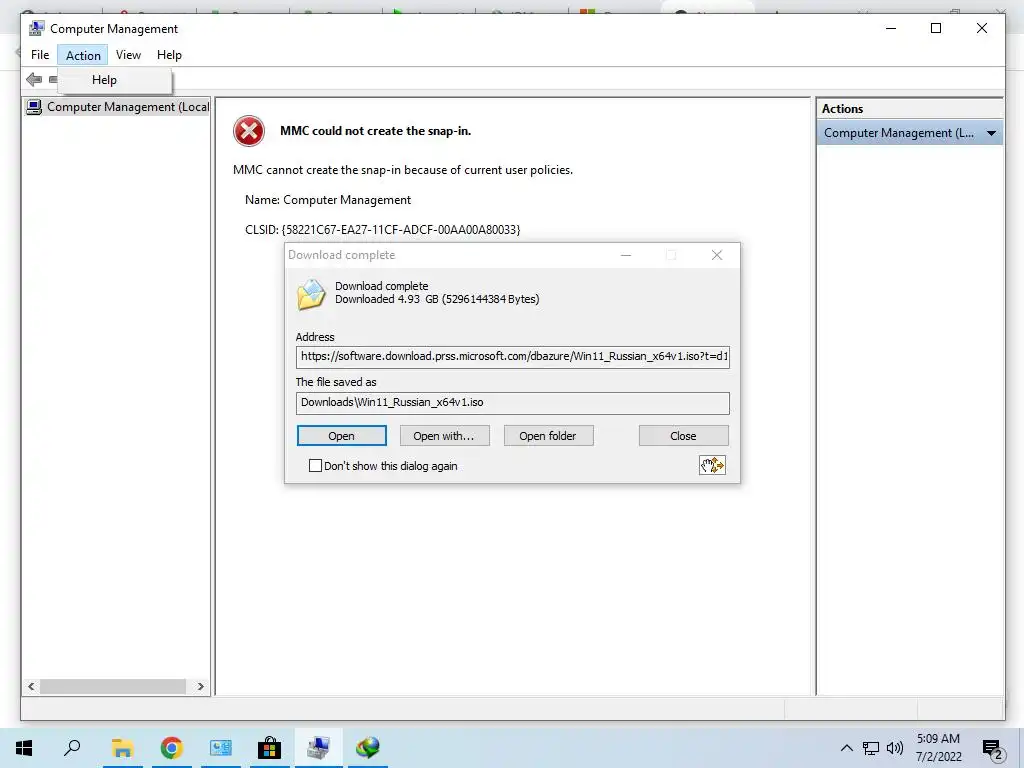Click the tree pane horizontal scrollbar thumb
Image resolution: width=1024 pixels, height=768 pixels.
tap(113, 686)
